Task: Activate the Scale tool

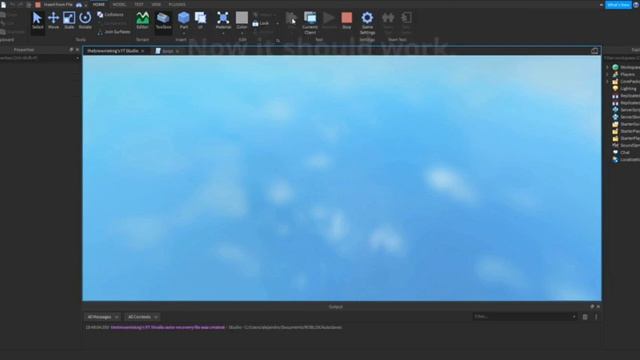Action: pos(69,20)
